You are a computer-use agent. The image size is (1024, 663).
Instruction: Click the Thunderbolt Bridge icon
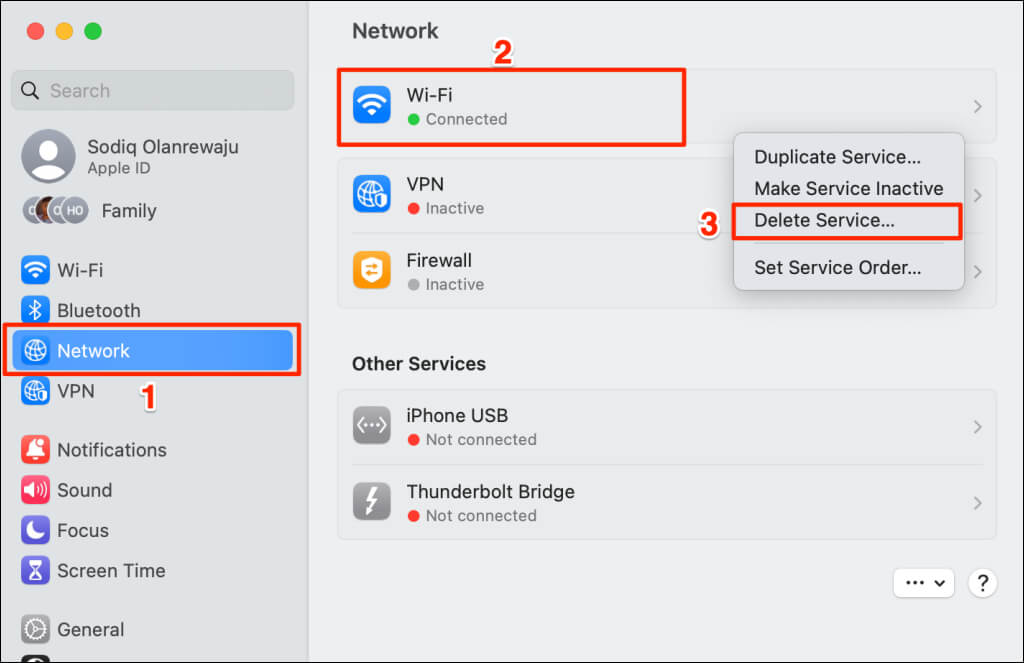[x=372, y=502]
